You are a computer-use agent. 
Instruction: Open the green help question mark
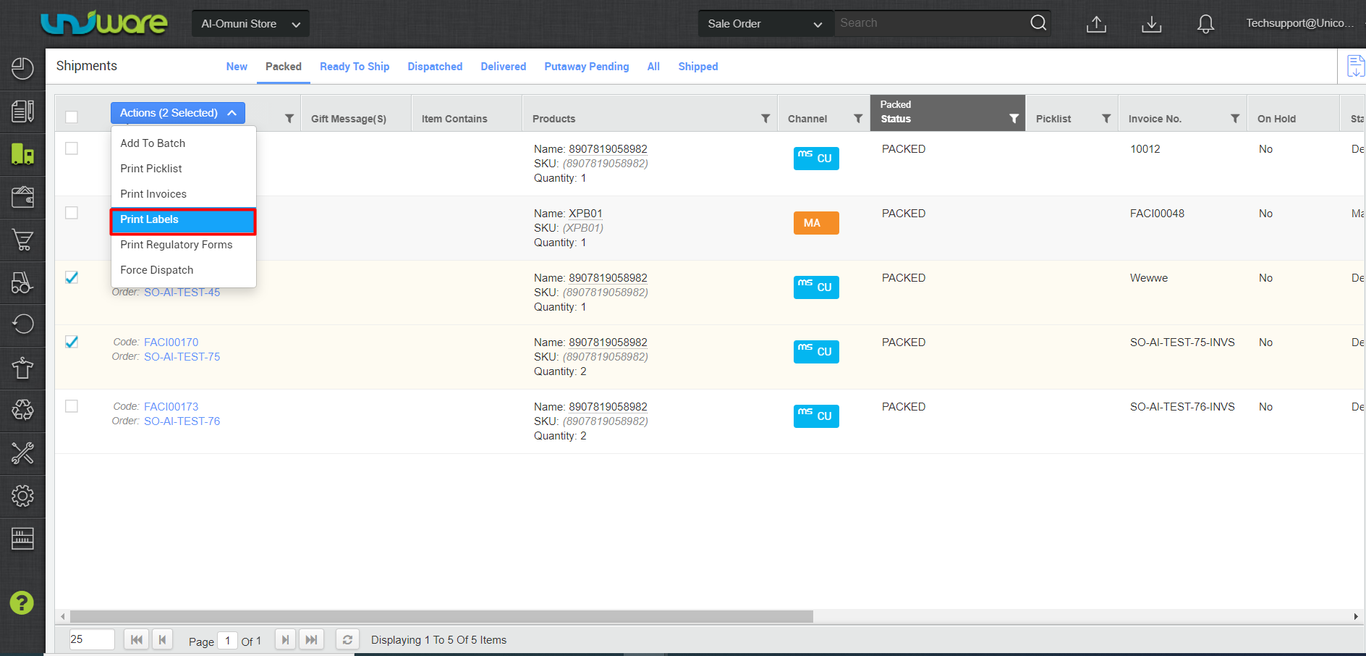(21, 602)
